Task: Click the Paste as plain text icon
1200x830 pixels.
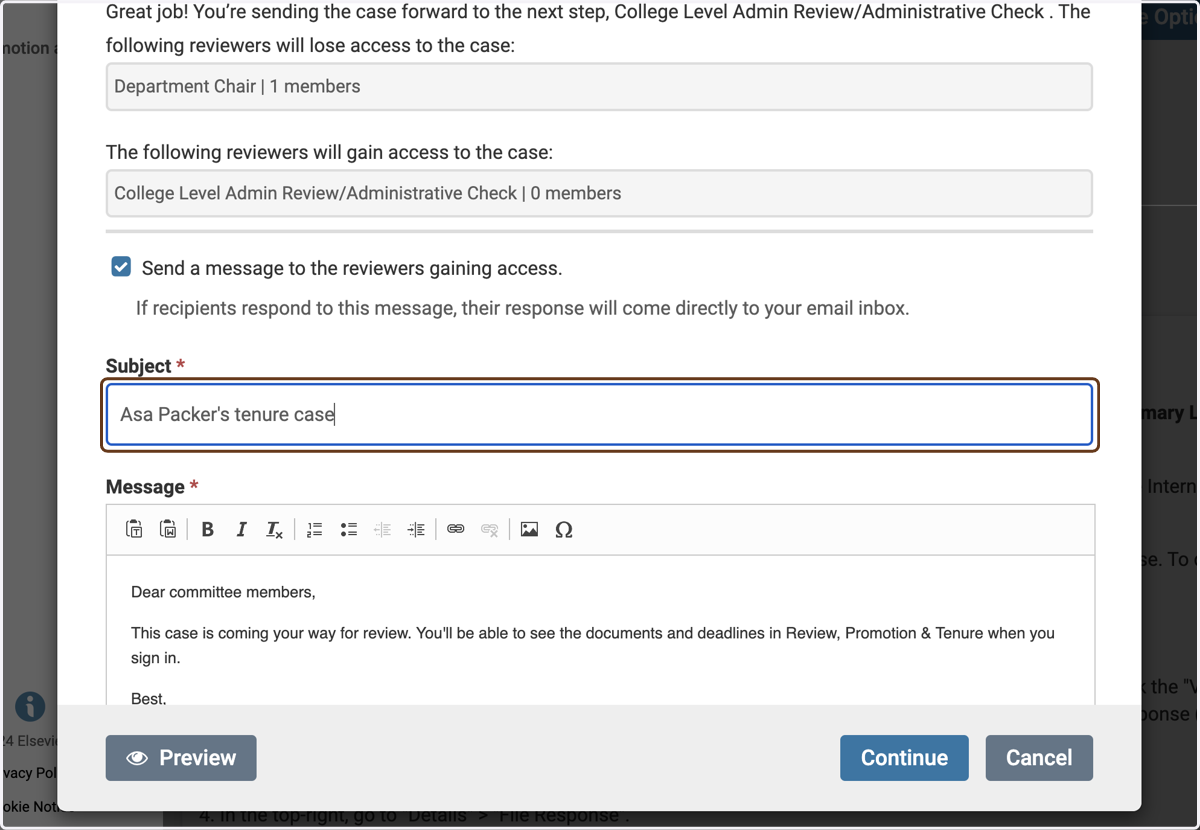Action: point(134,529)
